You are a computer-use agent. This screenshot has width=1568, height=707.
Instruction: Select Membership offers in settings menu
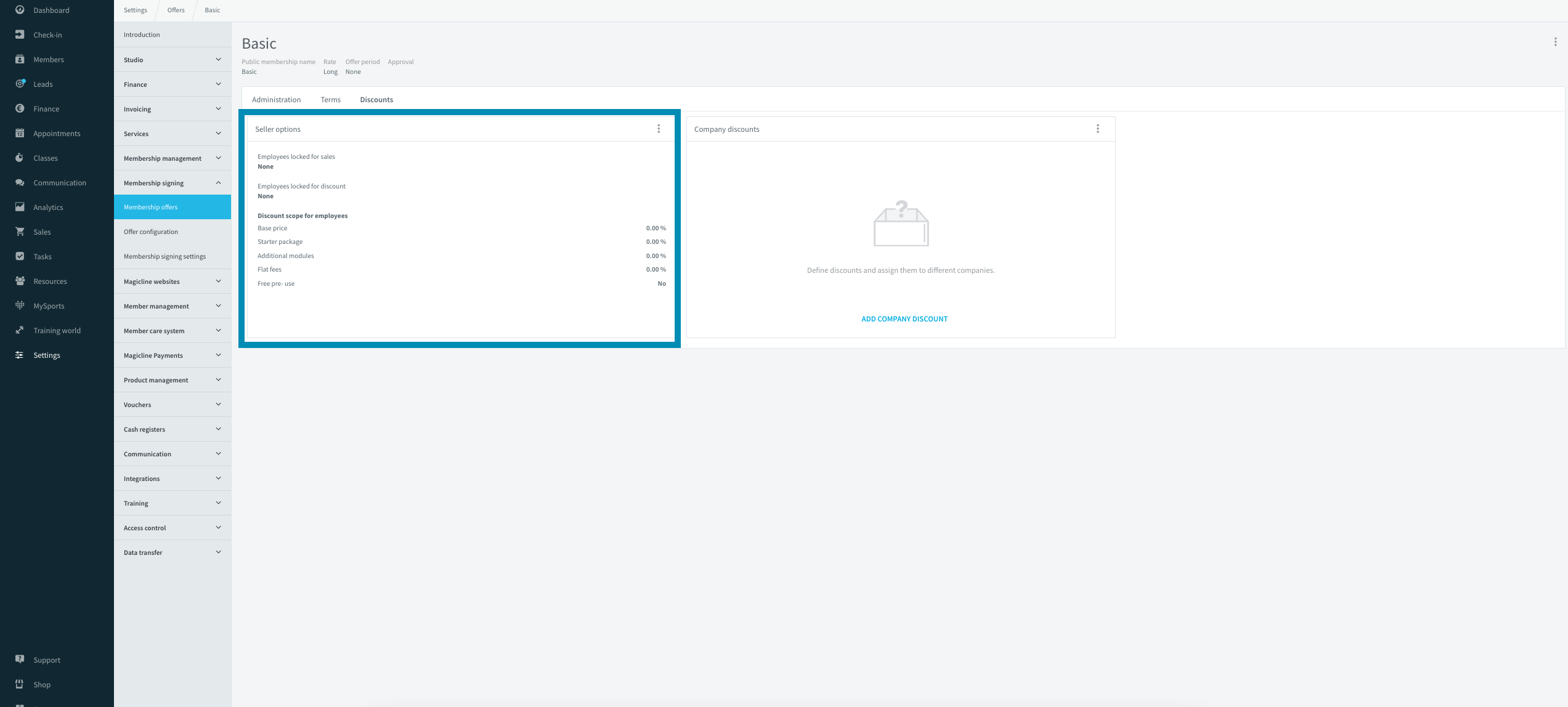173,207
